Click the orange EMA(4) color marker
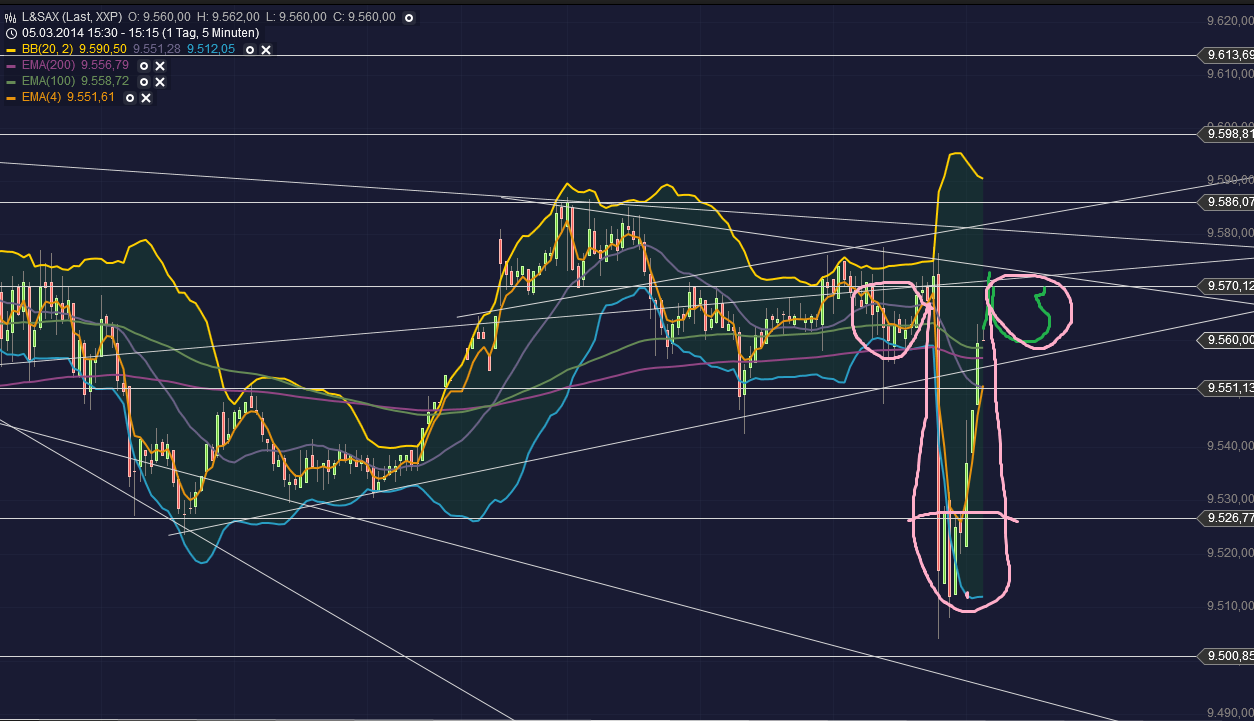The width and height of the screenshot is (1254, 721). 11,97
